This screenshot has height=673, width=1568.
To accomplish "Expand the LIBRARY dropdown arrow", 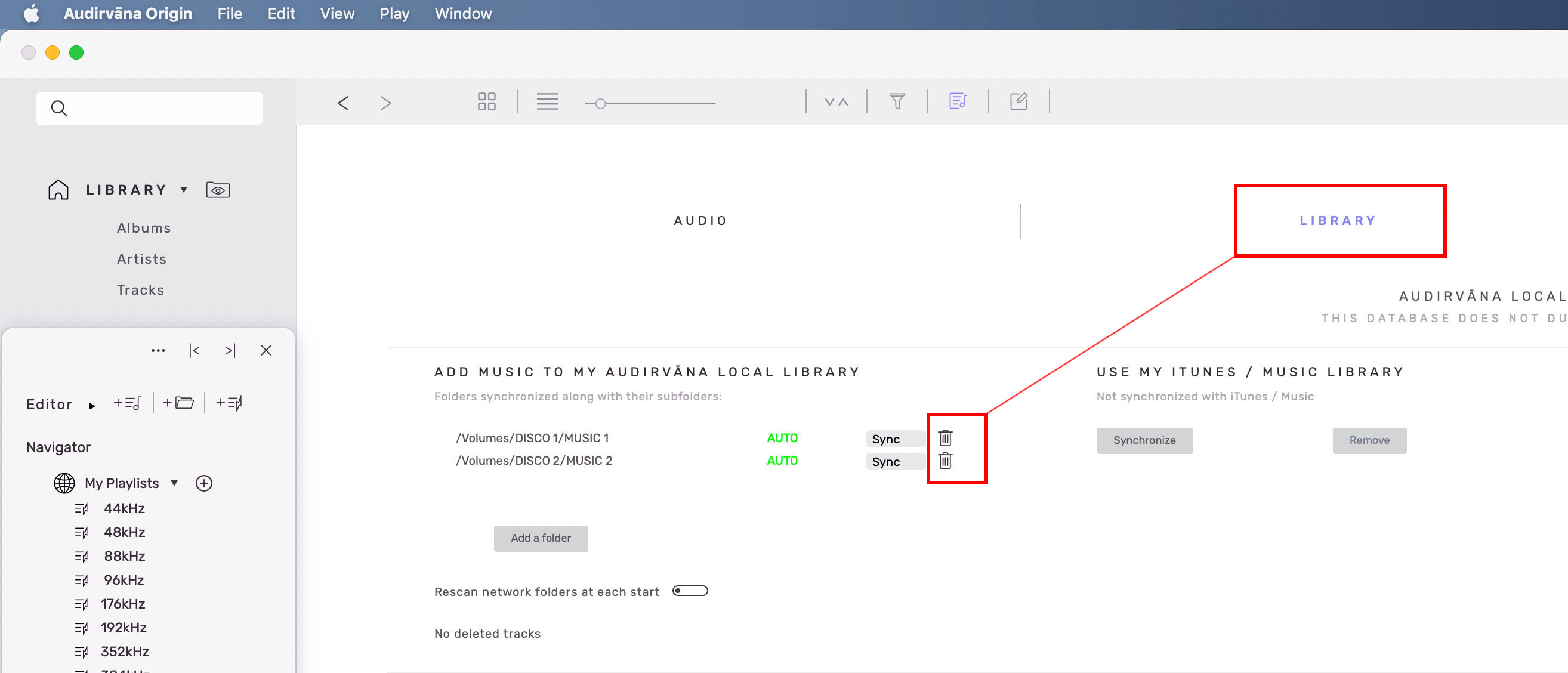I will click(x=184, y=189).
